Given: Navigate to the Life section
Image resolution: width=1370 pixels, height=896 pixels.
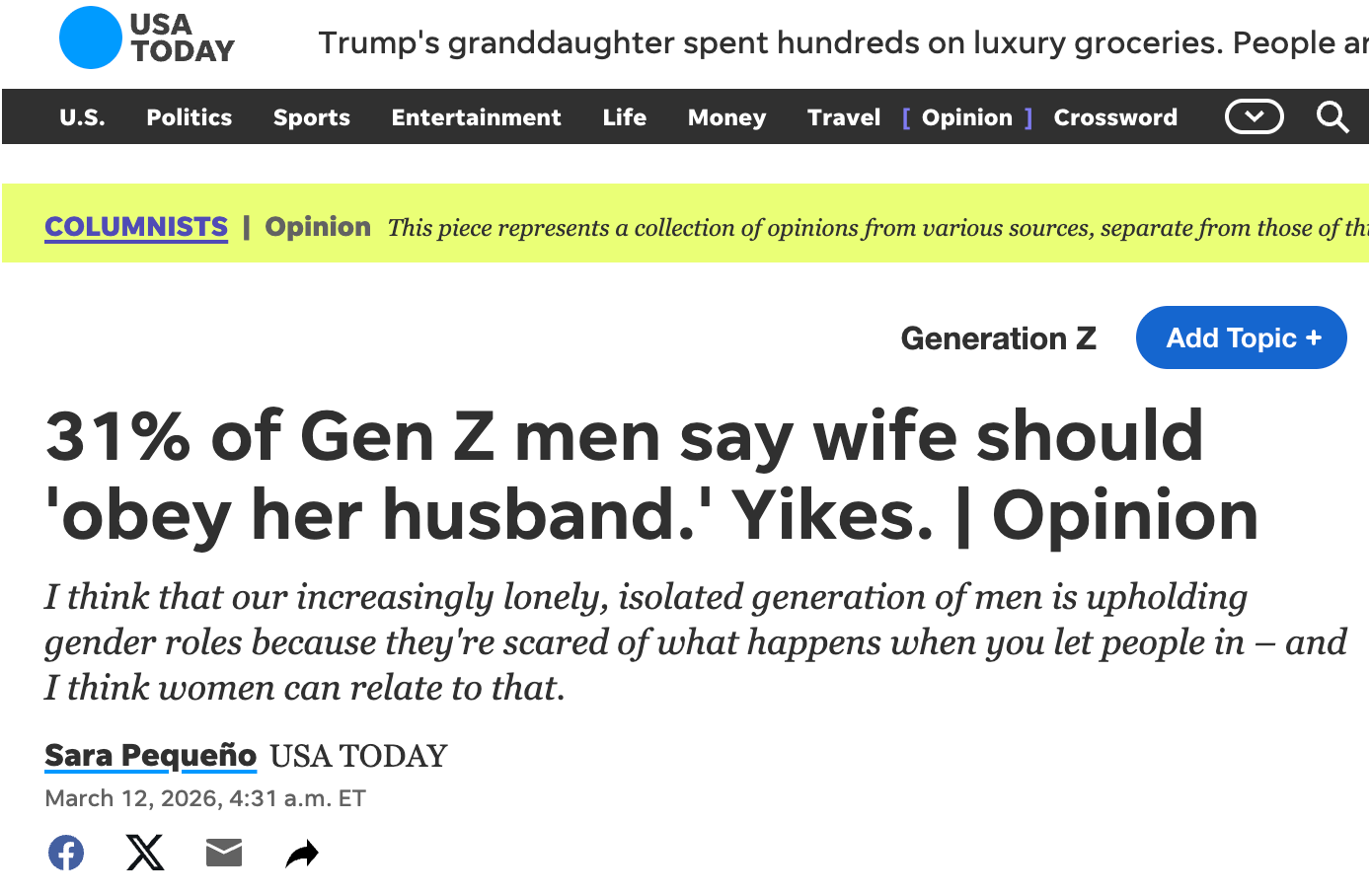Looking at the screenshot, I should 625,117.
